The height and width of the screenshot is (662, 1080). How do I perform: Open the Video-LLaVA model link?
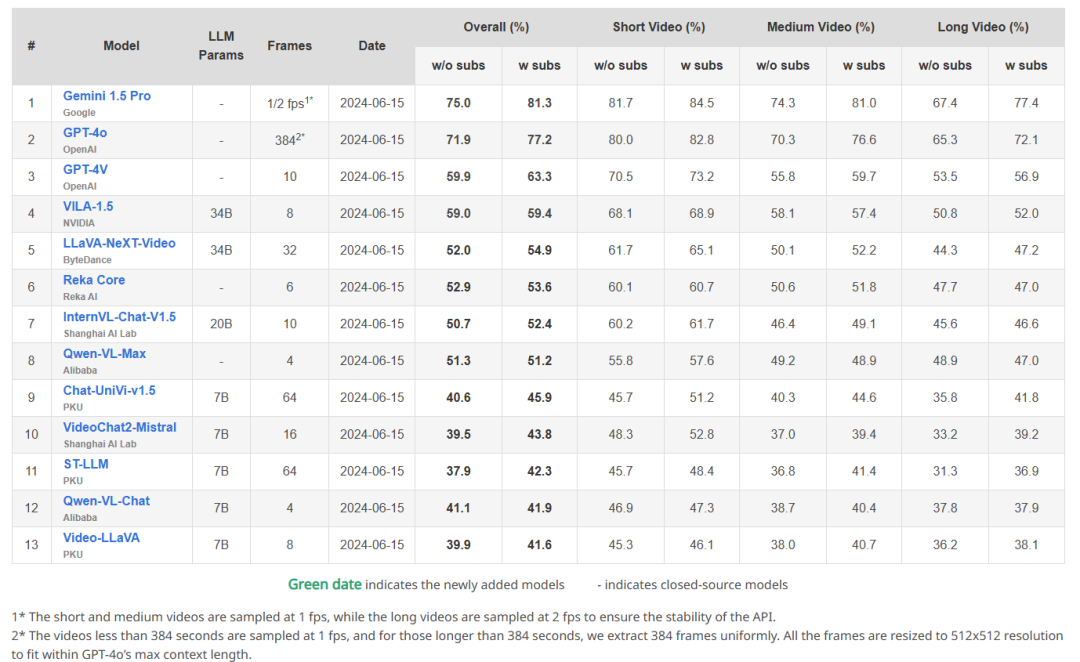click(101, 538)
